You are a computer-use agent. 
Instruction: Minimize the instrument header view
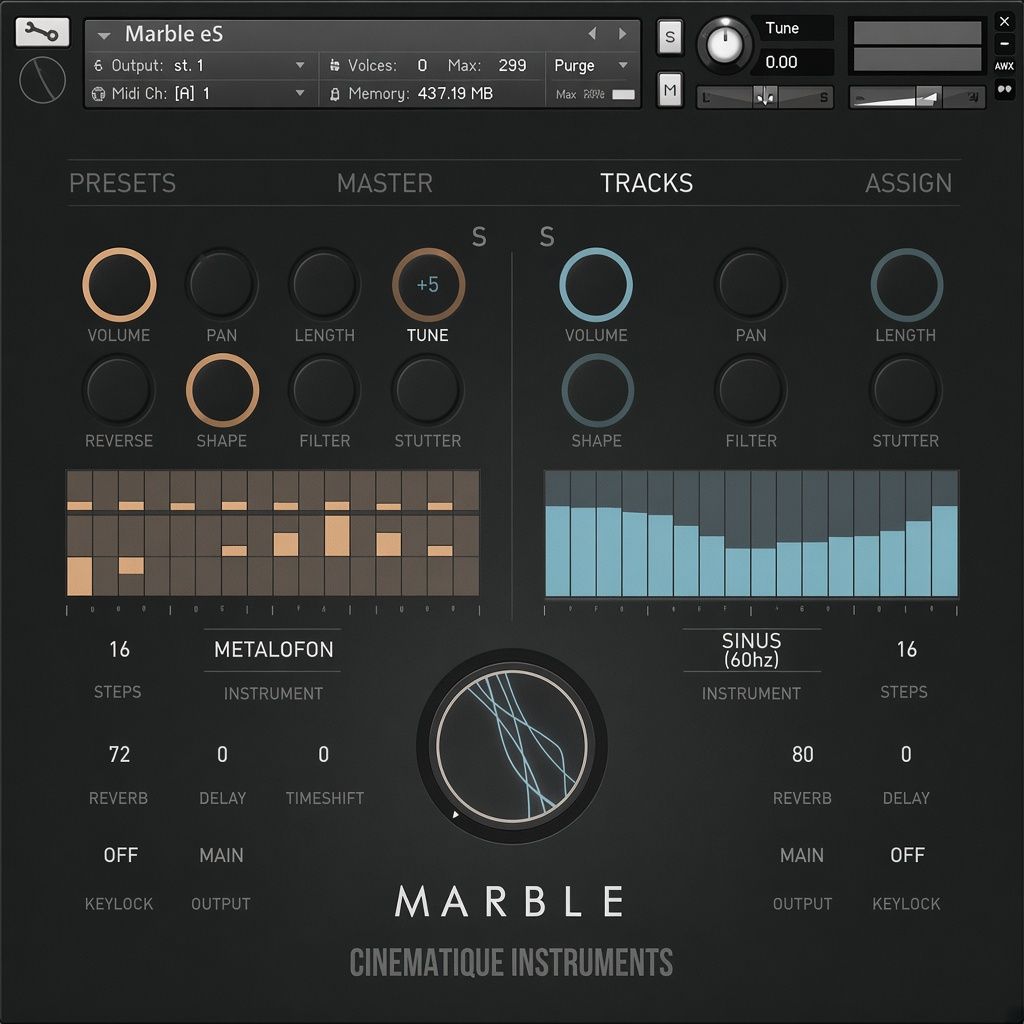coord(1004,44)
